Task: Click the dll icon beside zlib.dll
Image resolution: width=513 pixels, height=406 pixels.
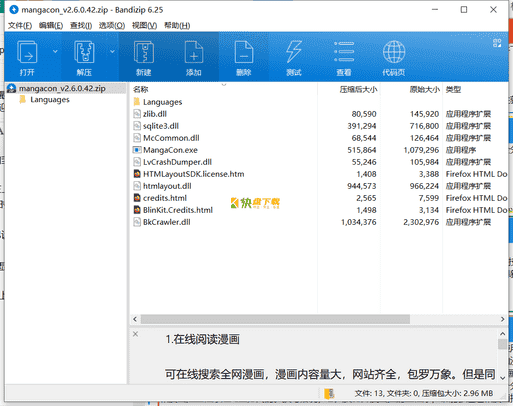Action: tap(137, 114)
